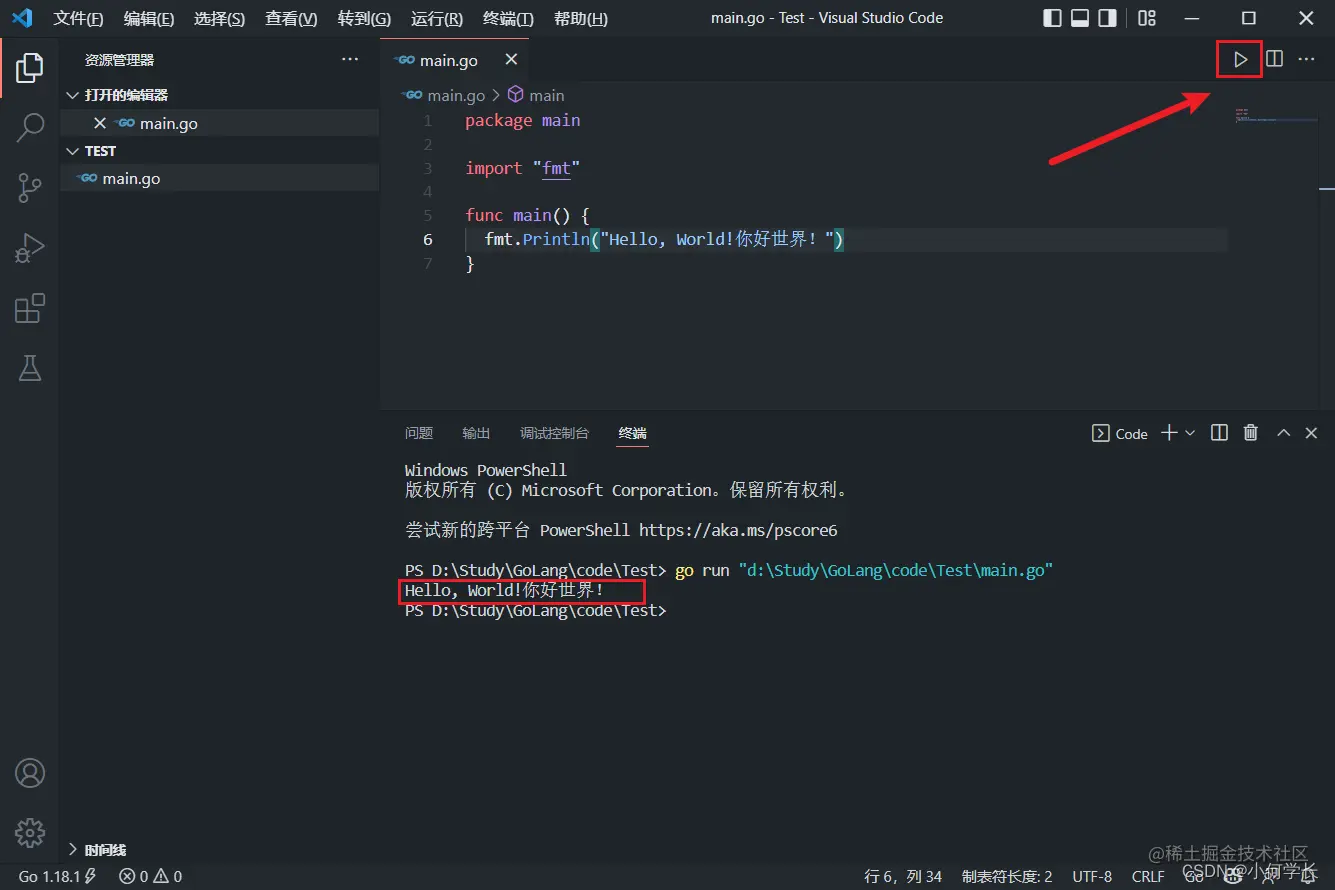Open the new terminal profile dropdown
The width and height of the screenshot is (1335, 890).
[x=1190, y=433]
